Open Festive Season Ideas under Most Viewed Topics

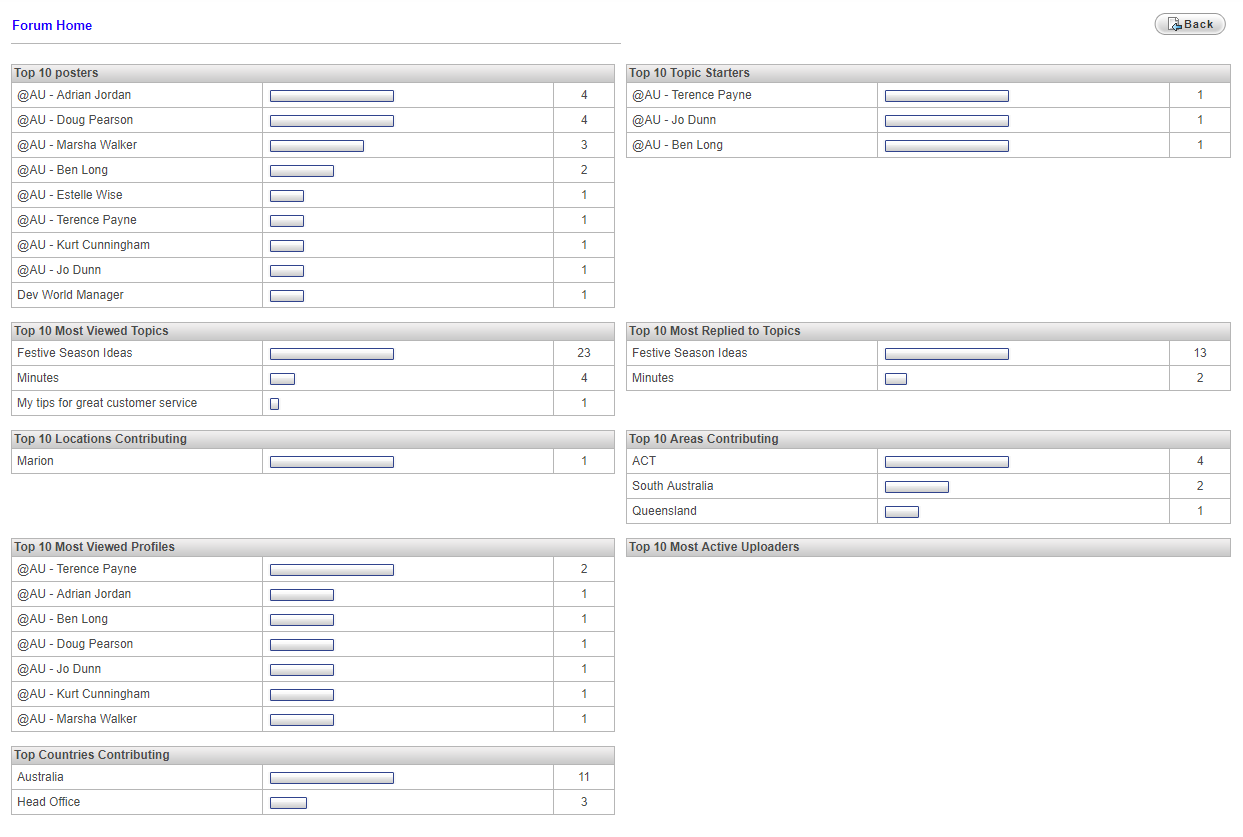[x=65, y=353]
